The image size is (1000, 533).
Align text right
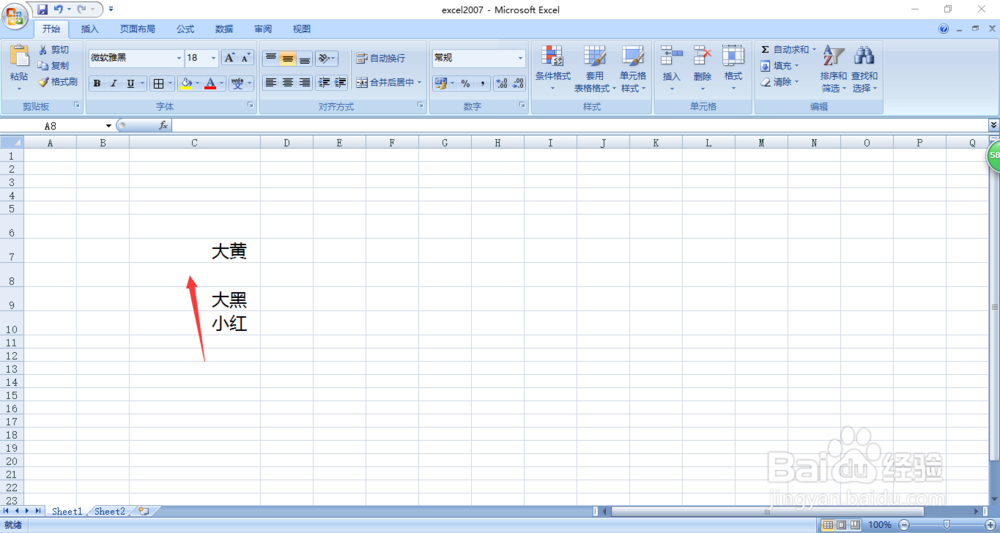click(305, 83)
